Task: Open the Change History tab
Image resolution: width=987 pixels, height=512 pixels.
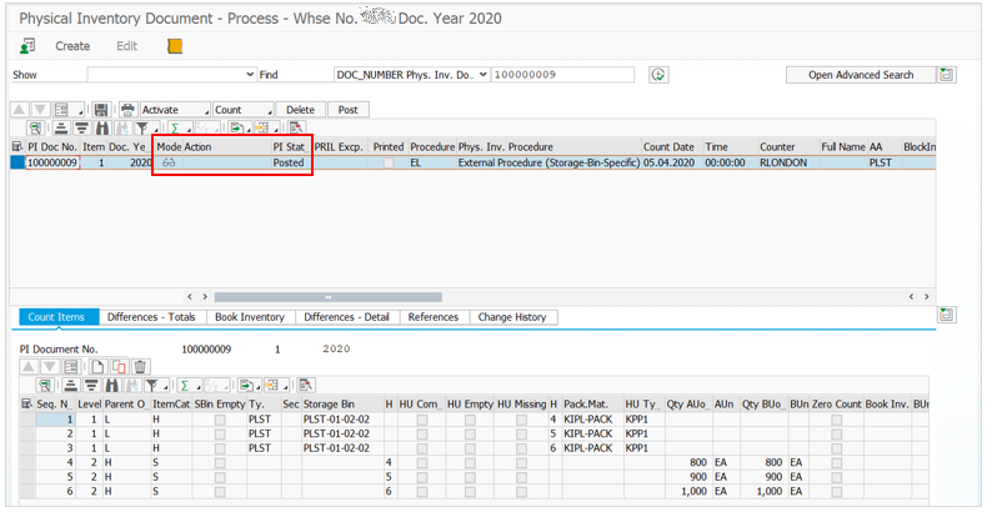Action: (x=512, y=317)
